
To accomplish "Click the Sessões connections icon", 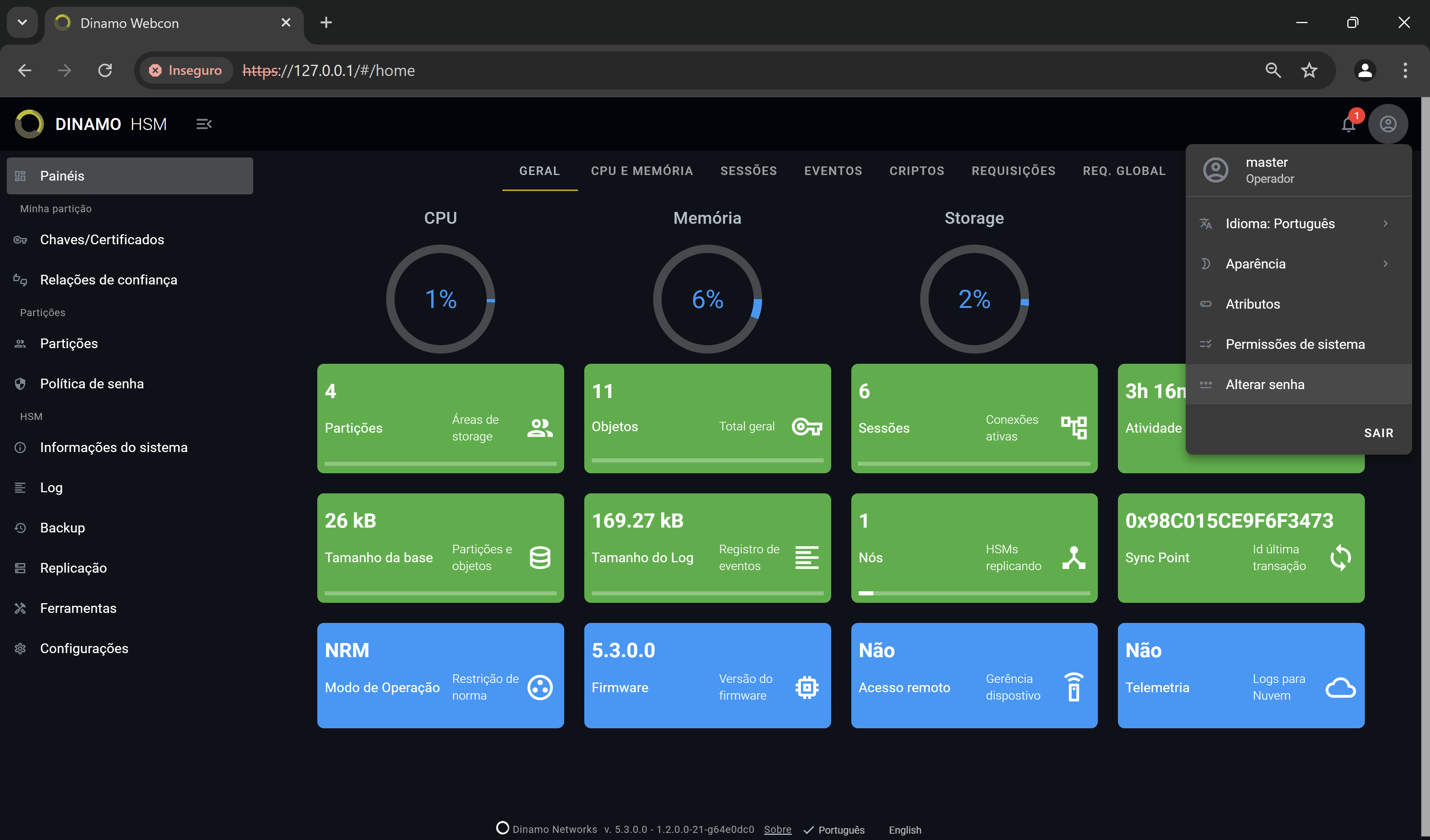I will 1074,428.
